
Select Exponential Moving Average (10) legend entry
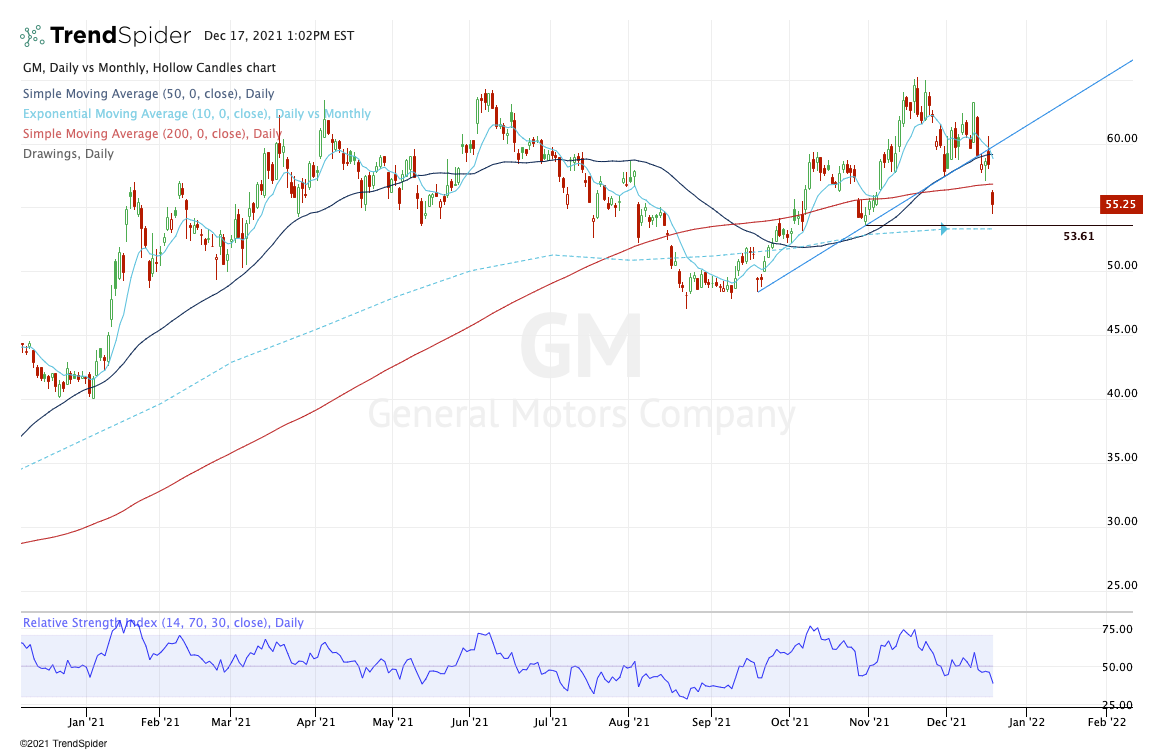point(197,114)
